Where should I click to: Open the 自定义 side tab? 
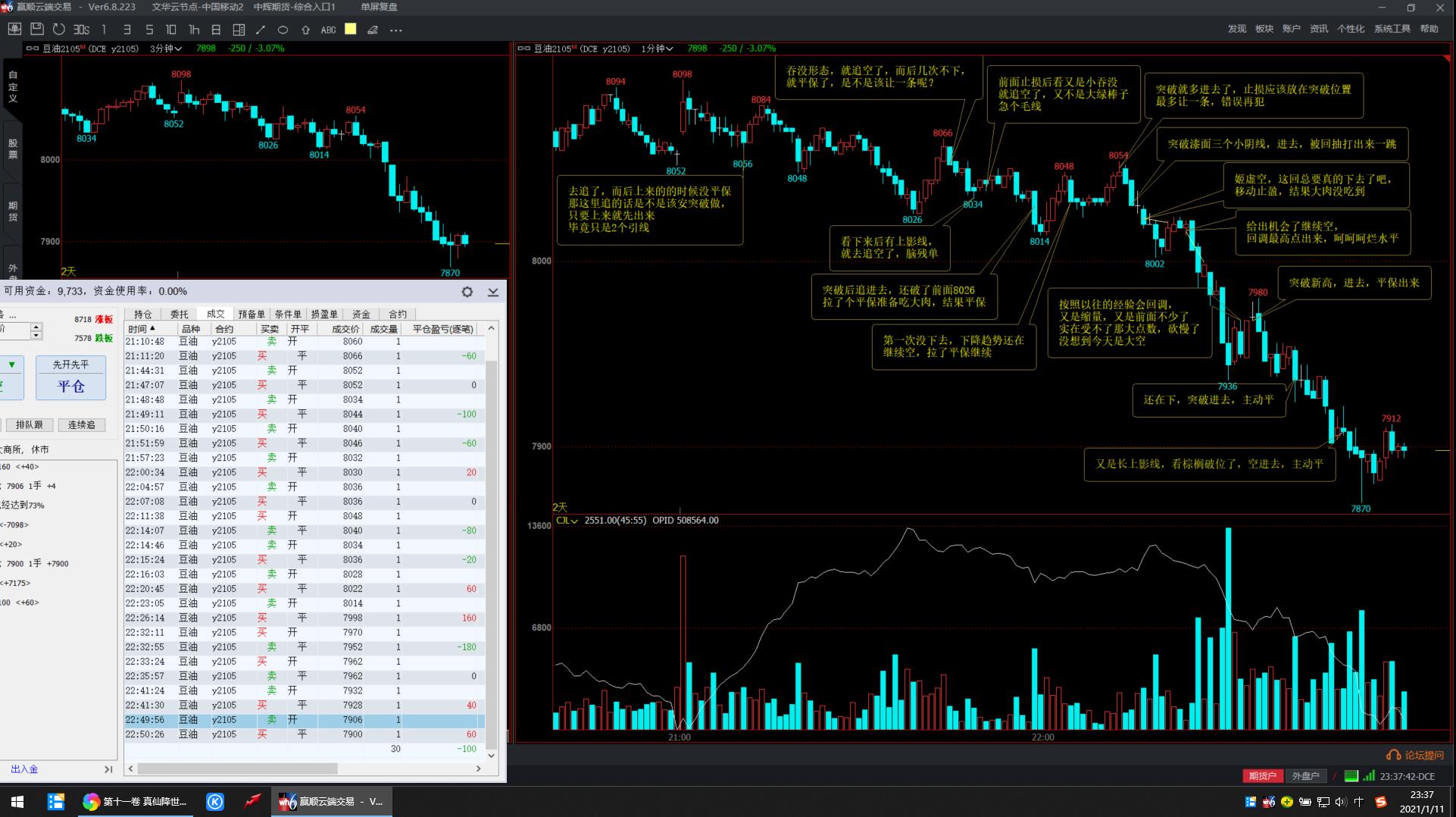13,86
